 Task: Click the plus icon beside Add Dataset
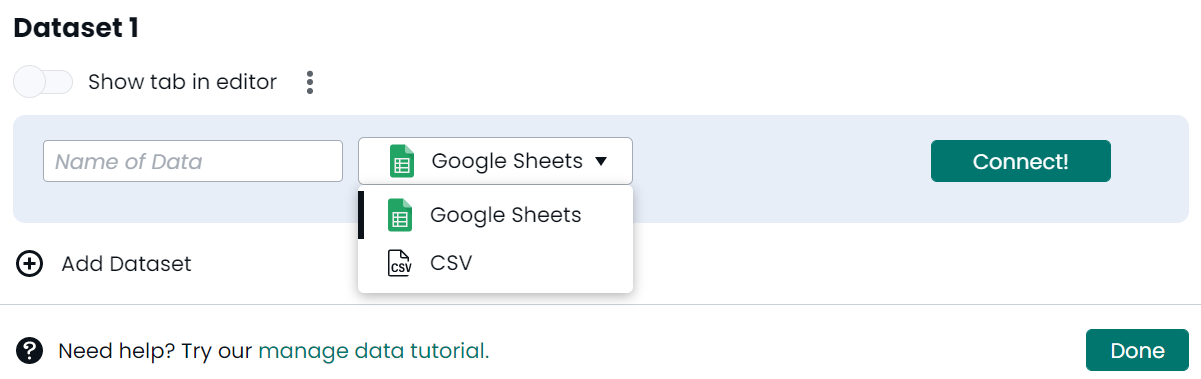30,264
